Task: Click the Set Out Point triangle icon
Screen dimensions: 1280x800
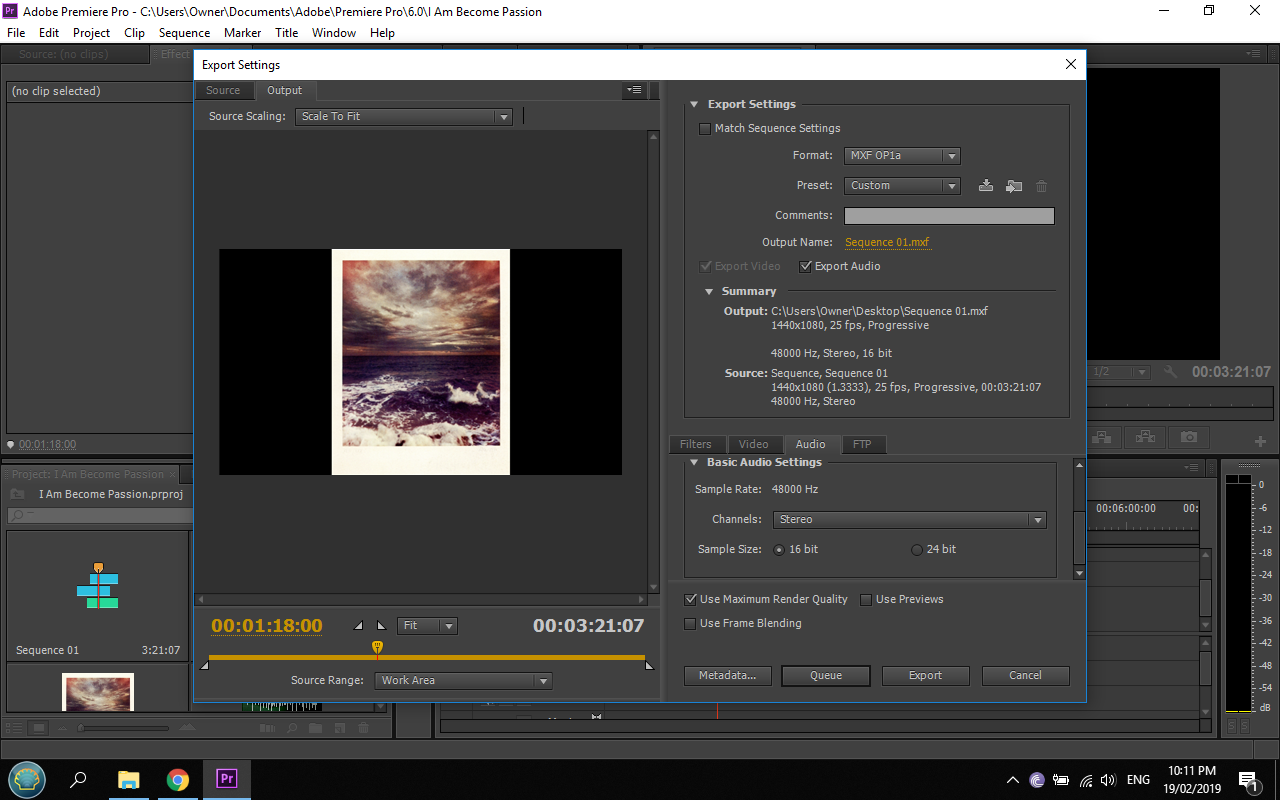Action: (x=380, y=626)
